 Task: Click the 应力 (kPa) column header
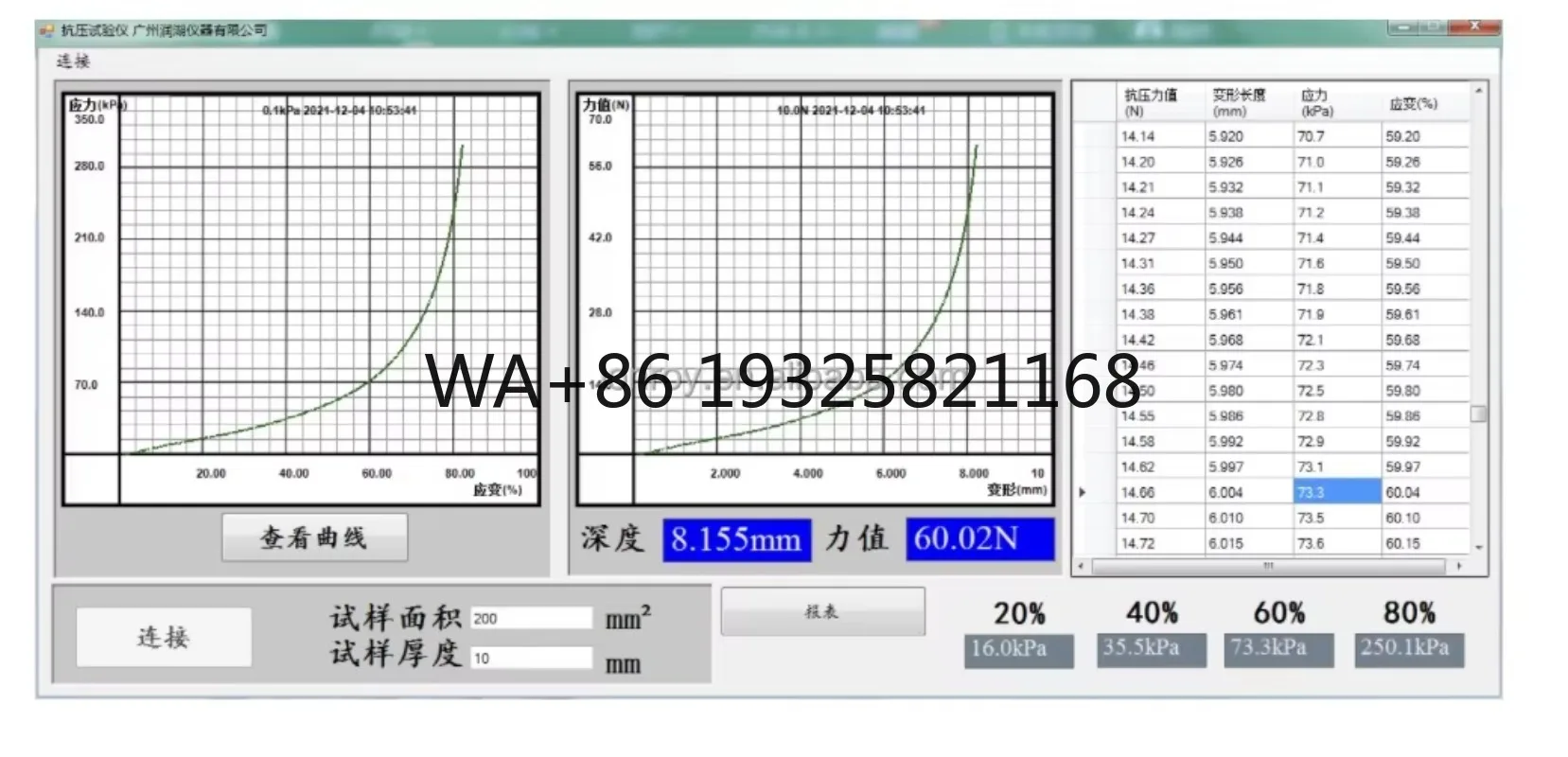pyautogui.click(x=1337, y=102)
